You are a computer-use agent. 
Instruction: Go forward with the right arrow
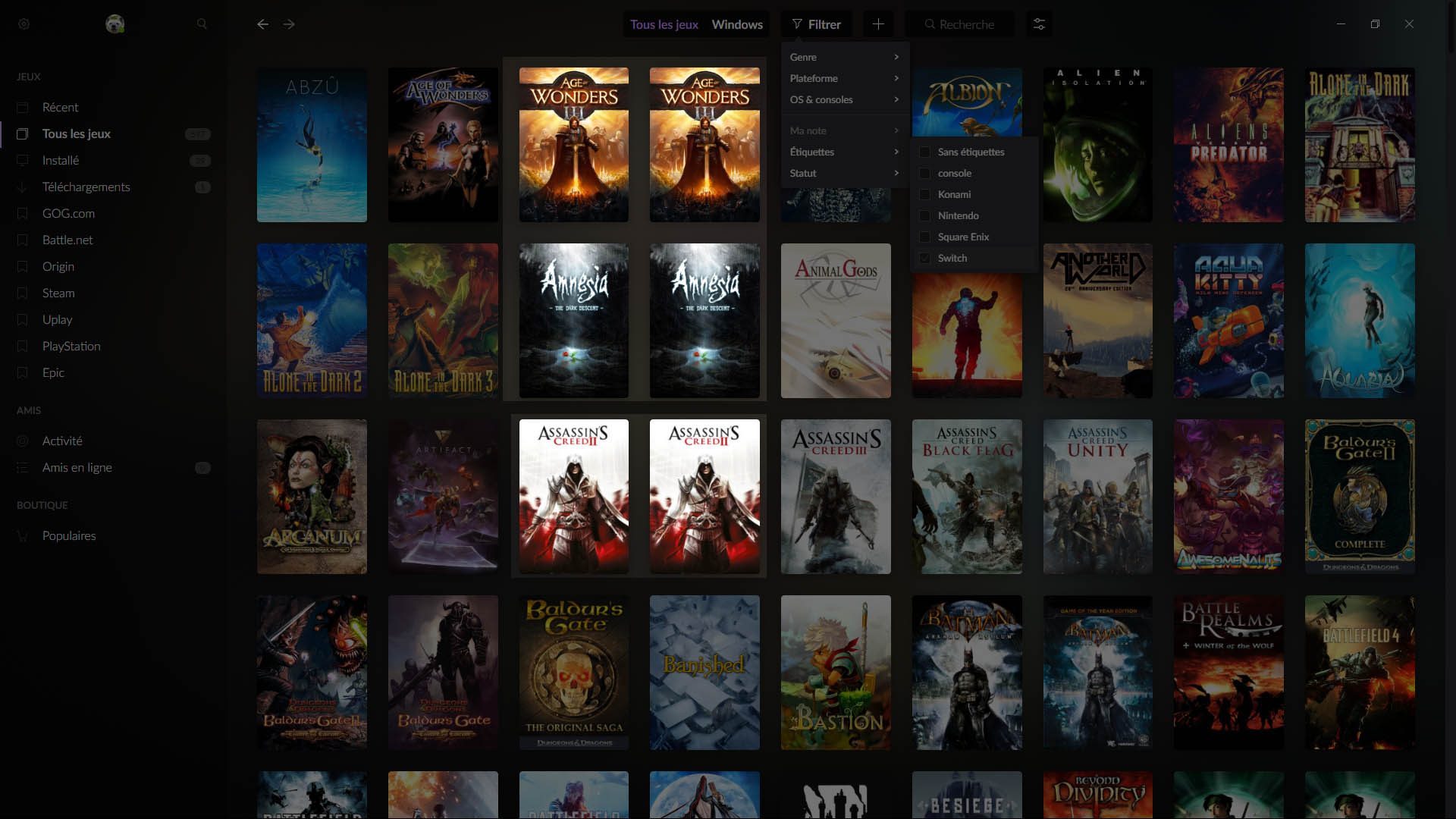289,24
